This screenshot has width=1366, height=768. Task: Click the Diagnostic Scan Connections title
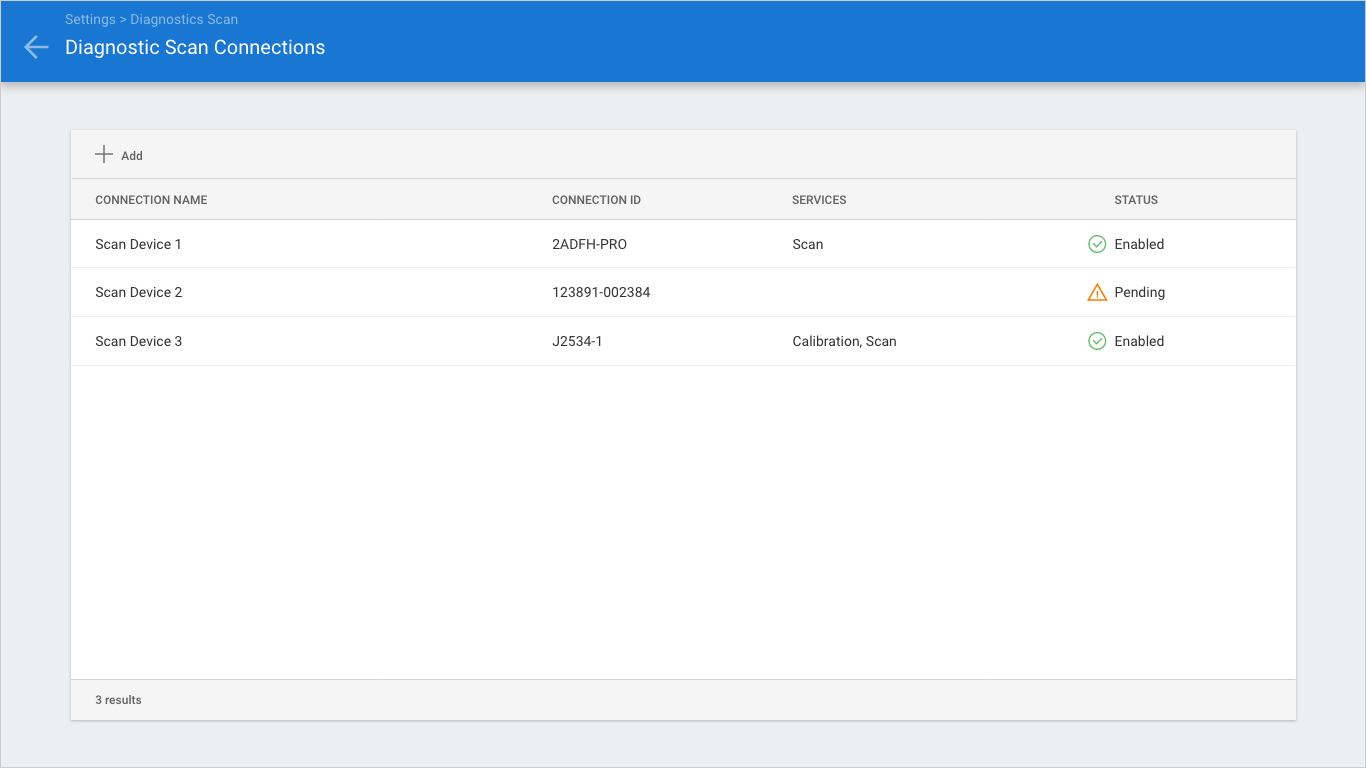(195, 47)
